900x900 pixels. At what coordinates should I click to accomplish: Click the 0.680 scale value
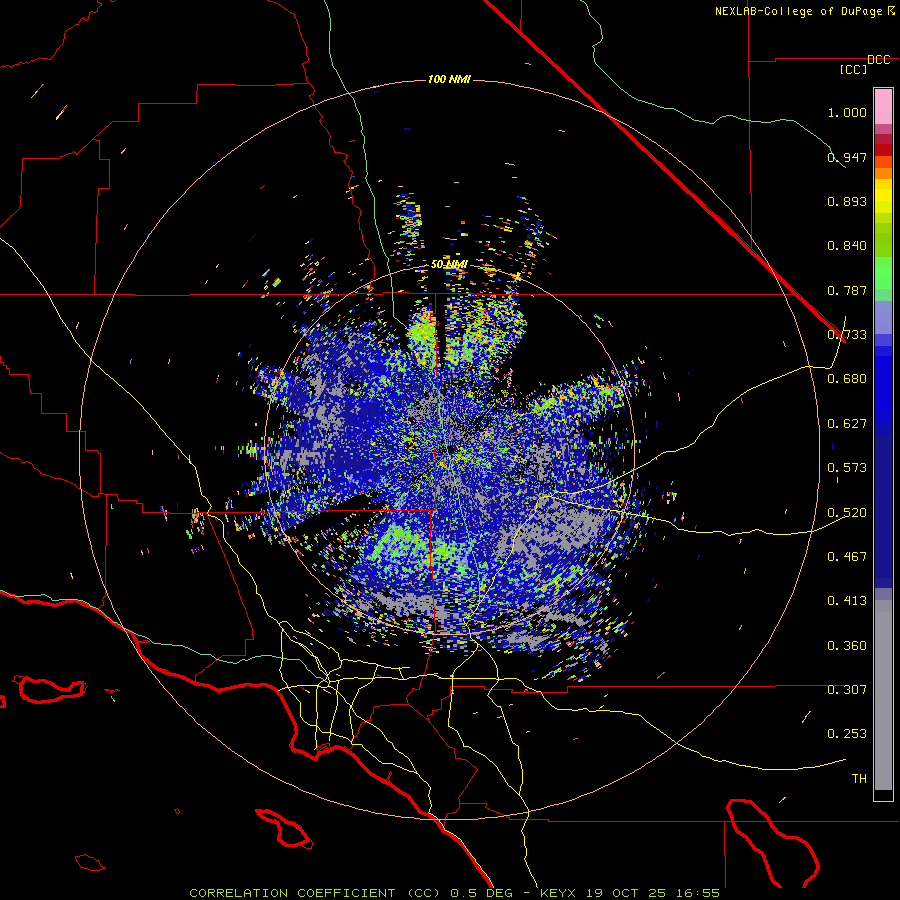point(847,379)
